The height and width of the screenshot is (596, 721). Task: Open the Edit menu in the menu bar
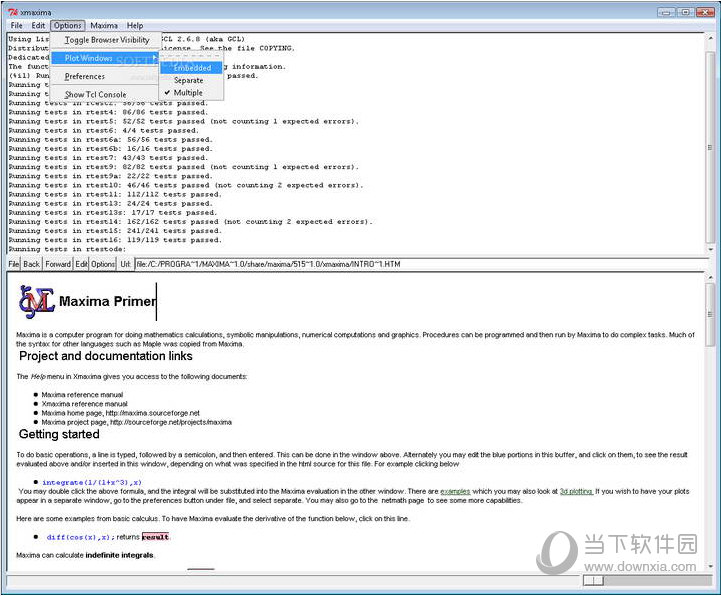pyautogui.click(x=38, y=26)
